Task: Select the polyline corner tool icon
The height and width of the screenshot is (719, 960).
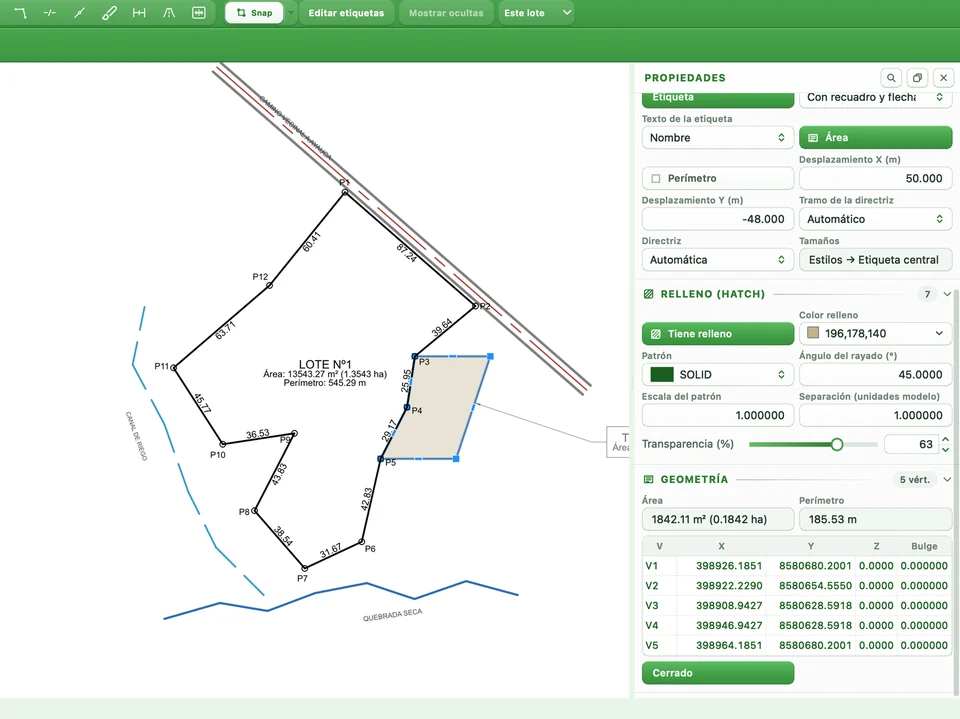Action: (x=20, y=13)
